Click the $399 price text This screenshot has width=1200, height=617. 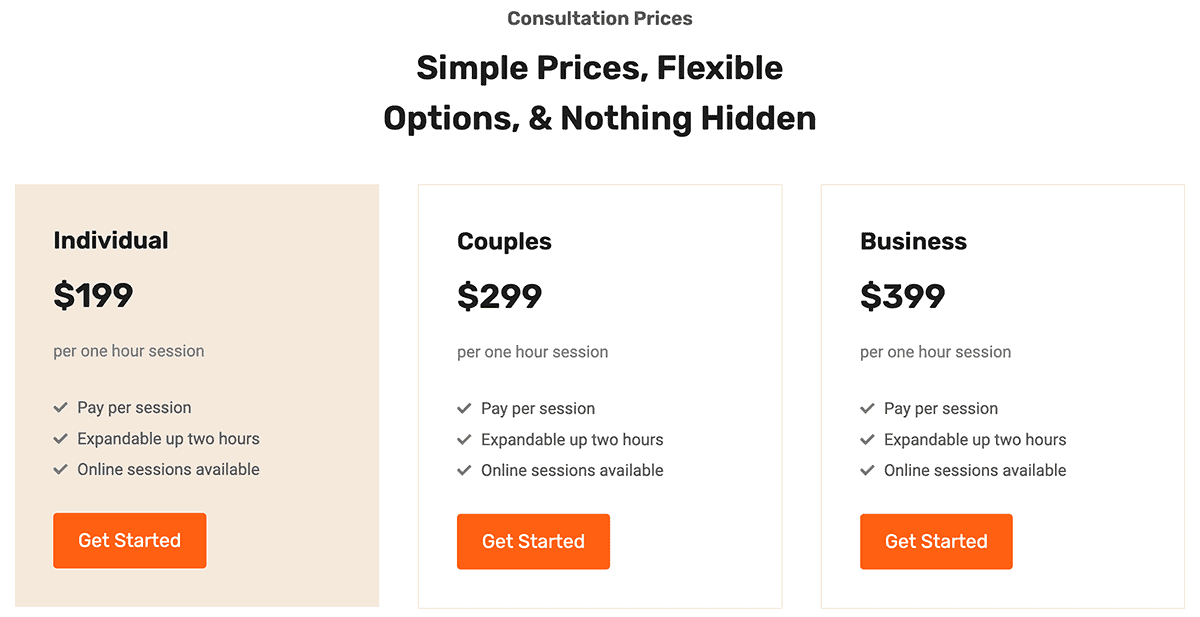(902, 297)
